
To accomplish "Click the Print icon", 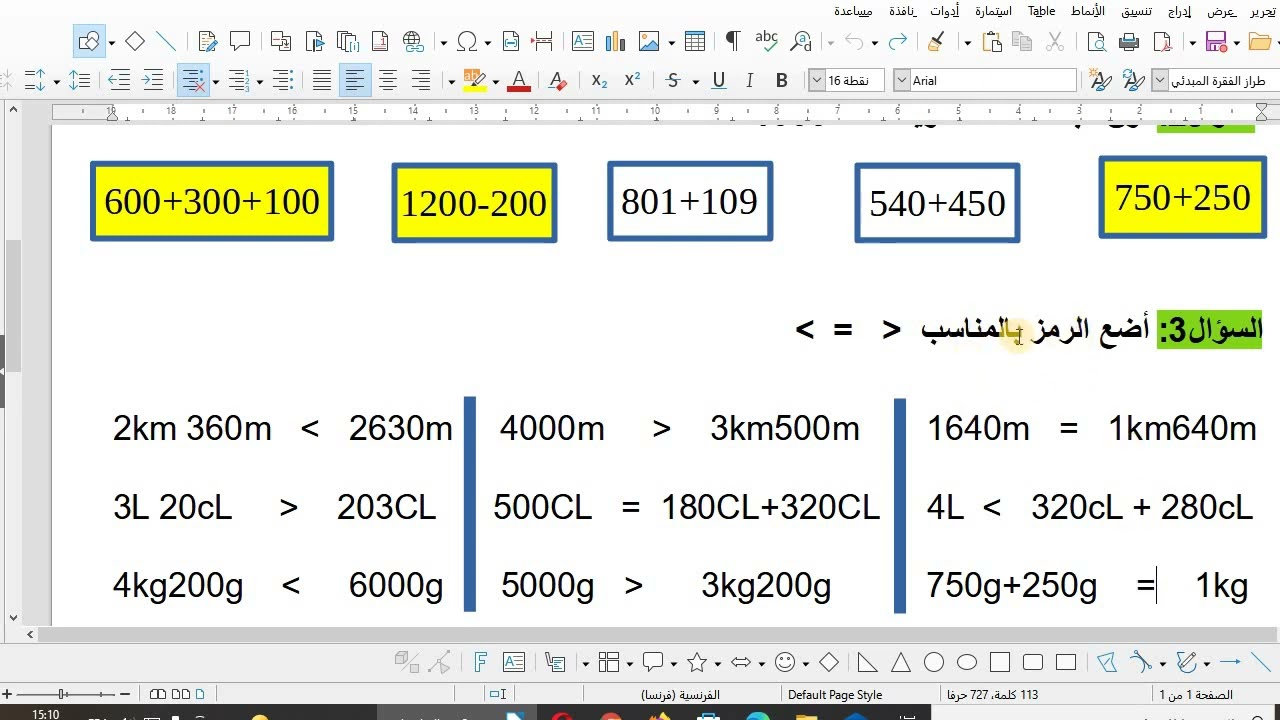I will (x=1130, y=42).
